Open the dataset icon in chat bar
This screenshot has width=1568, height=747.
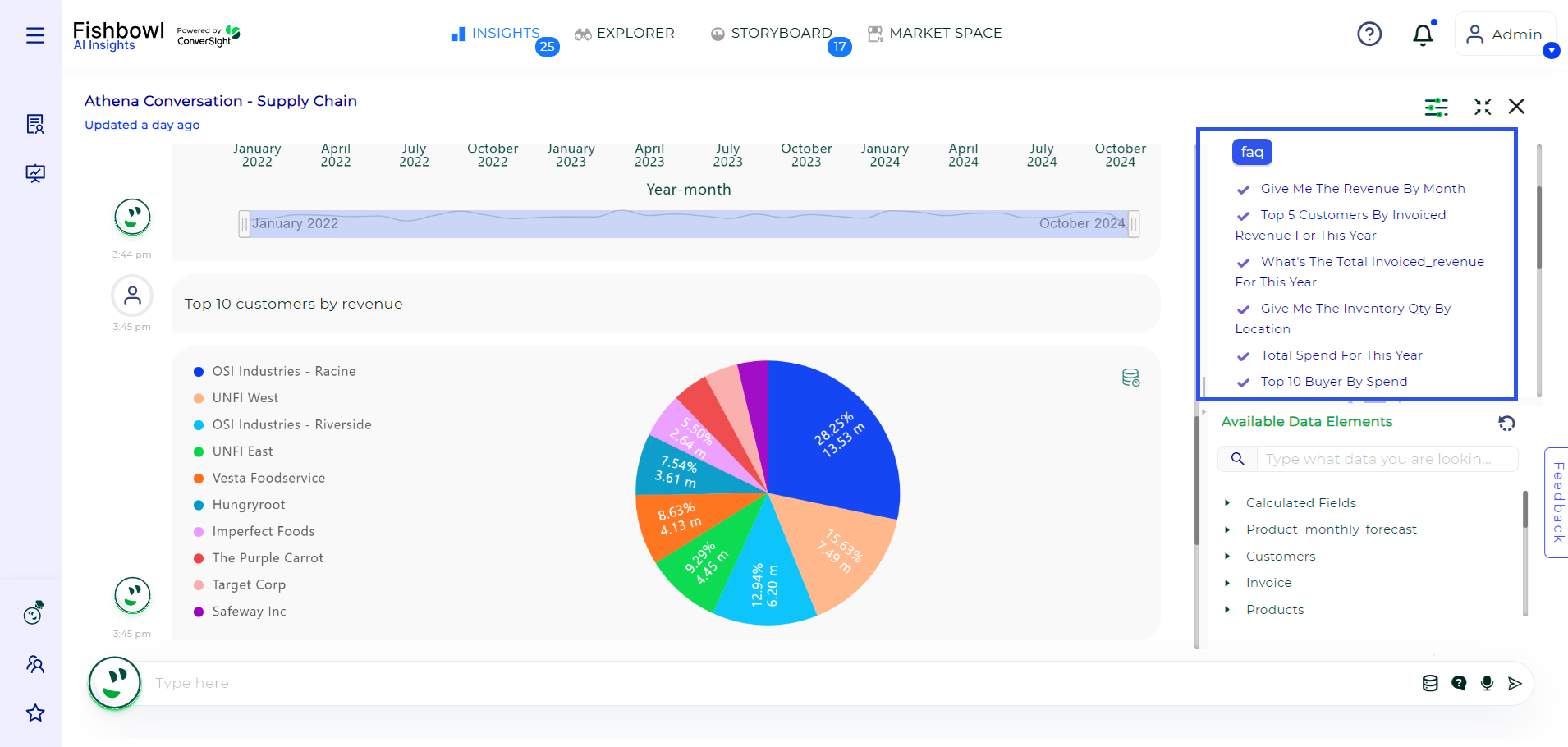[x=1430, y=683]
